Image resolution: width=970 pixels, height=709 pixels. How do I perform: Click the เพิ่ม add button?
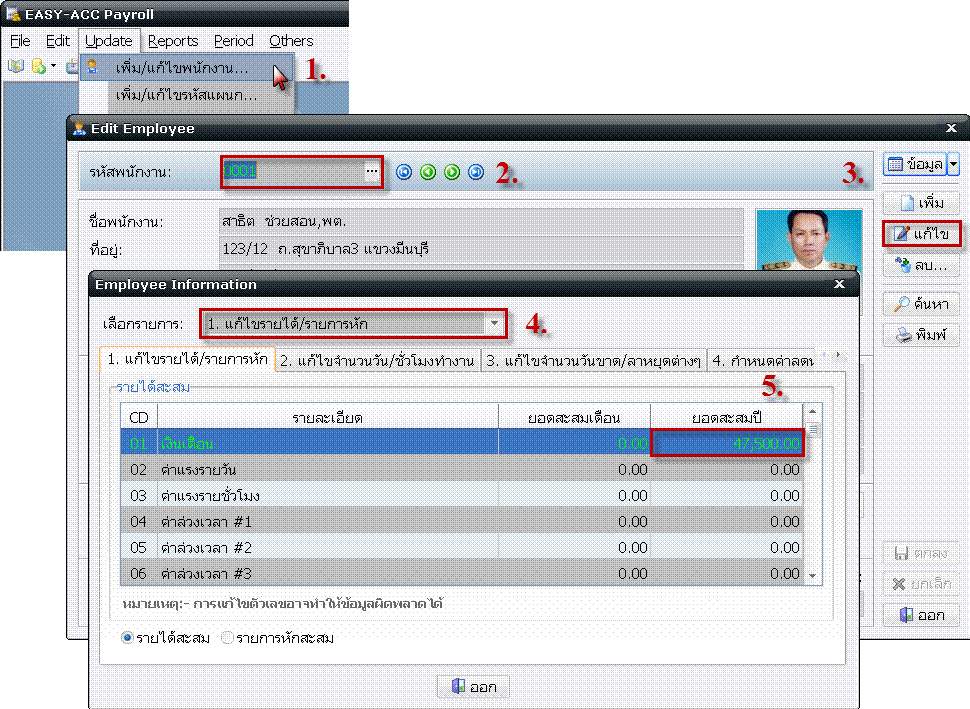[x=921, y=203]
